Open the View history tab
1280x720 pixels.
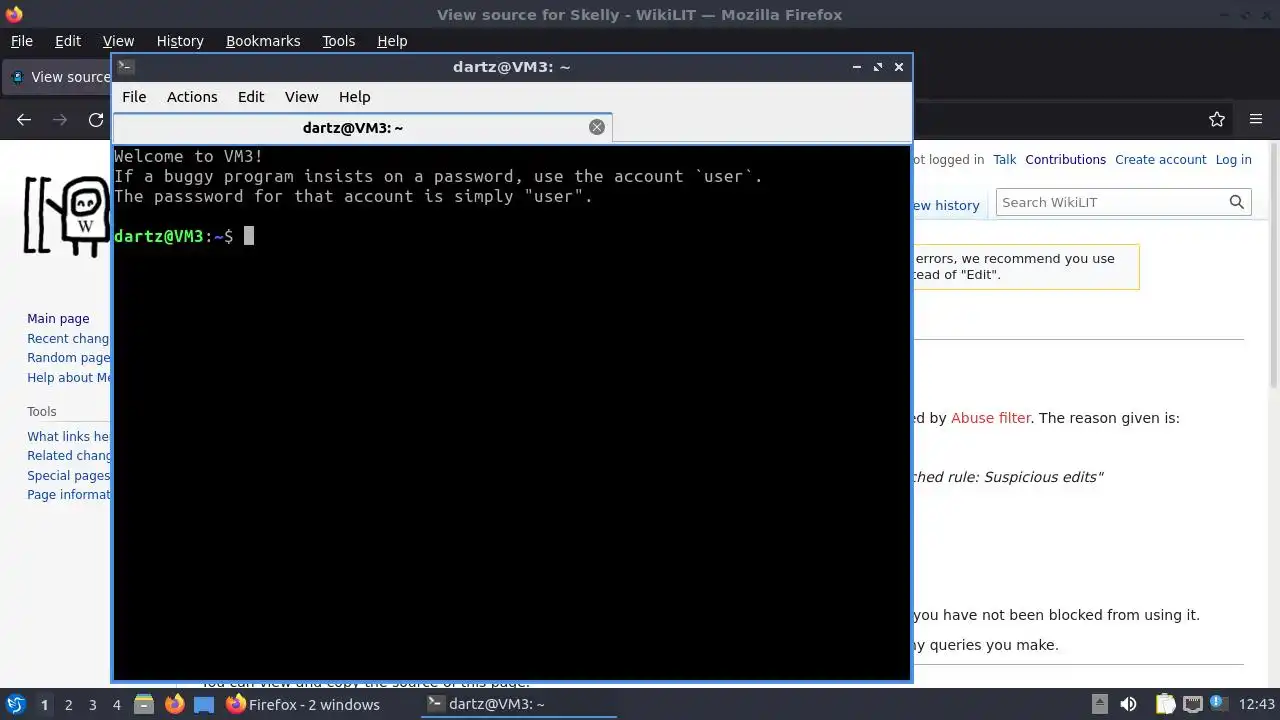[946, 205]
